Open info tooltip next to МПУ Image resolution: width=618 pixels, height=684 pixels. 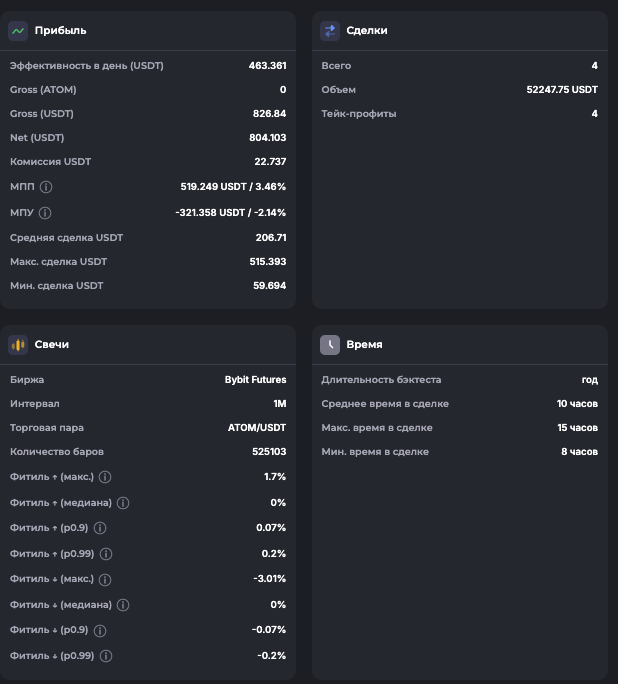point(45,213)
